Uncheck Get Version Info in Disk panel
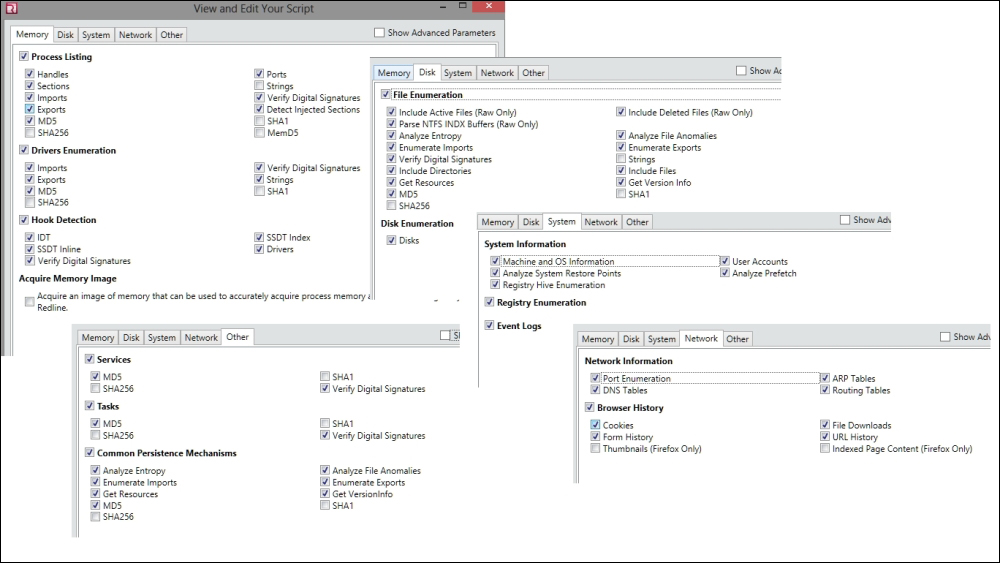Screen dimensions: 1000x563 tap(621, 182)
